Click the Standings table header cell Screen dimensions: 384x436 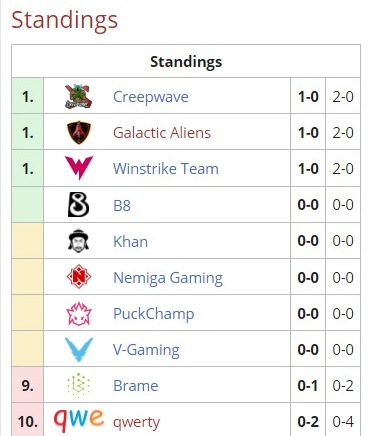pos(186,61)
